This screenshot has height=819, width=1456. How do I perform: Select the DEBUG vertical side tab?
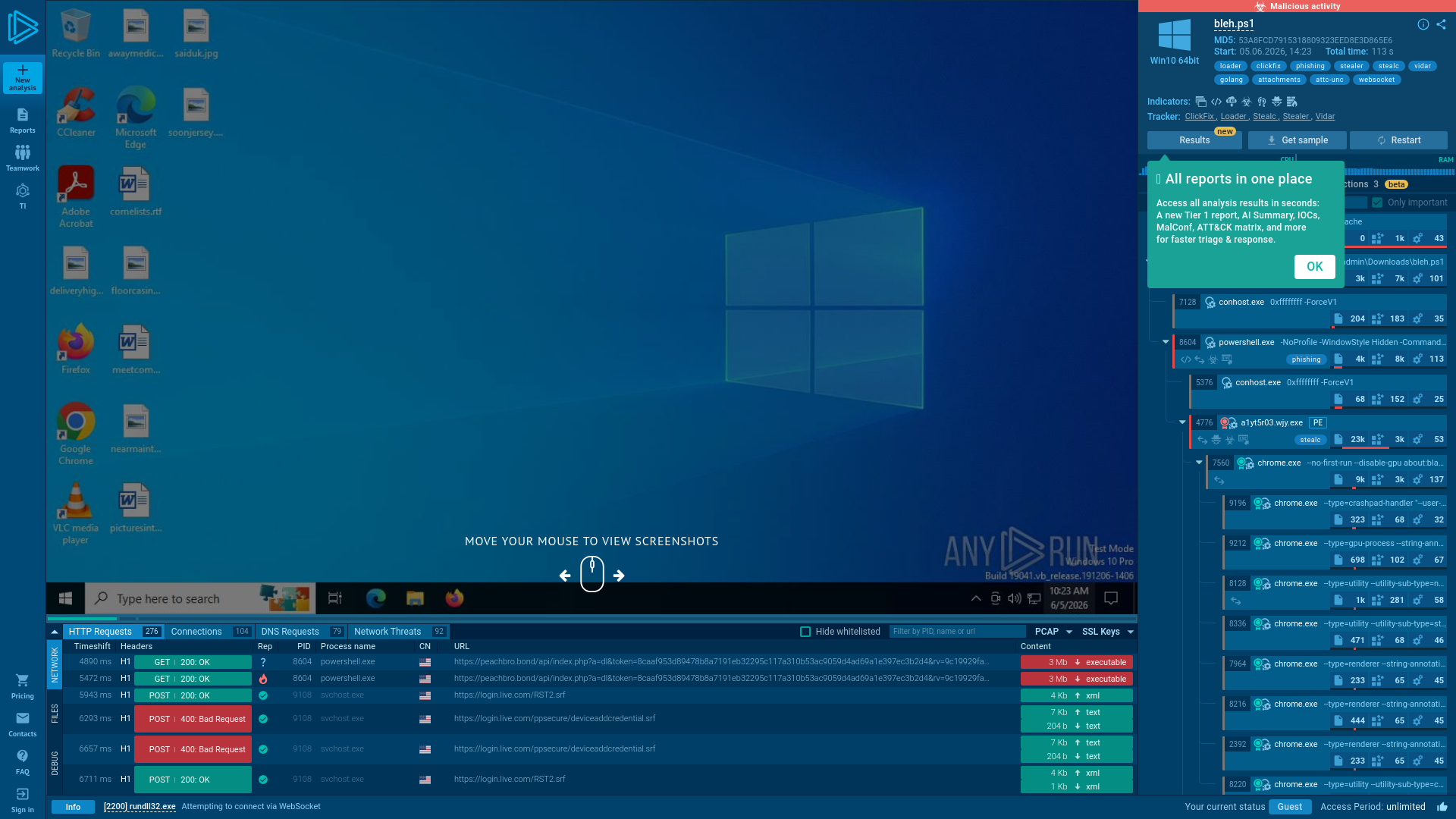point(55,763)
